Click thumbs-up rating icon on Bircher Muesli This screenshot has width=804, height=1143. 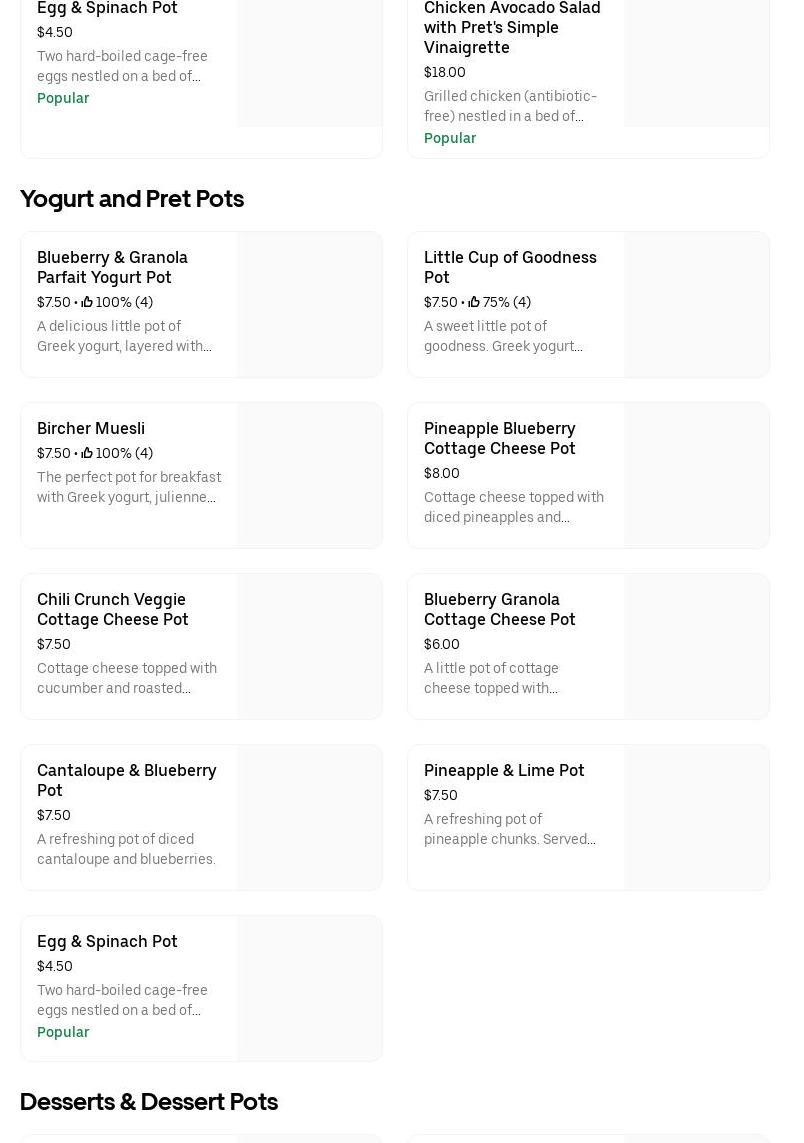click(x=87, y=453)
